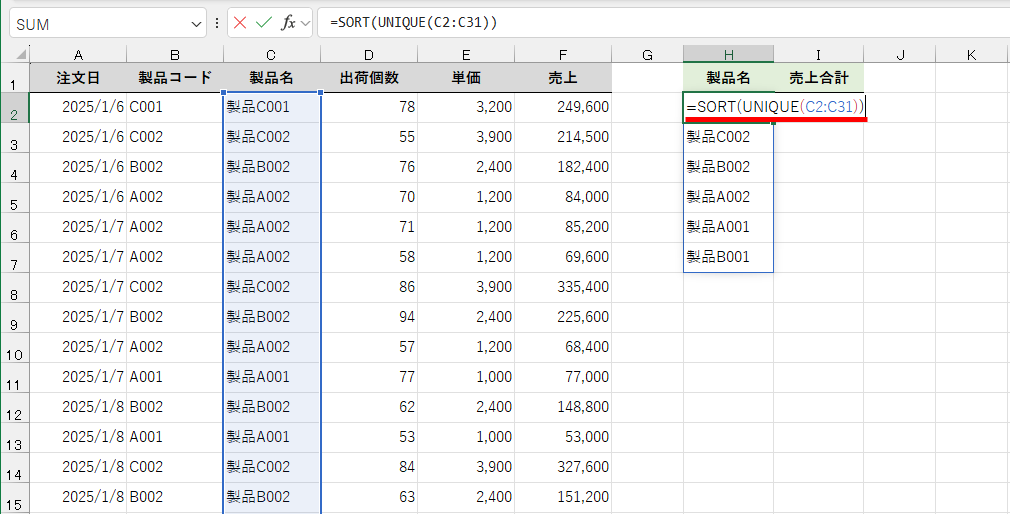Click the 売上 header cell
Screen dimensions: 1010x514
coord(563,78)
